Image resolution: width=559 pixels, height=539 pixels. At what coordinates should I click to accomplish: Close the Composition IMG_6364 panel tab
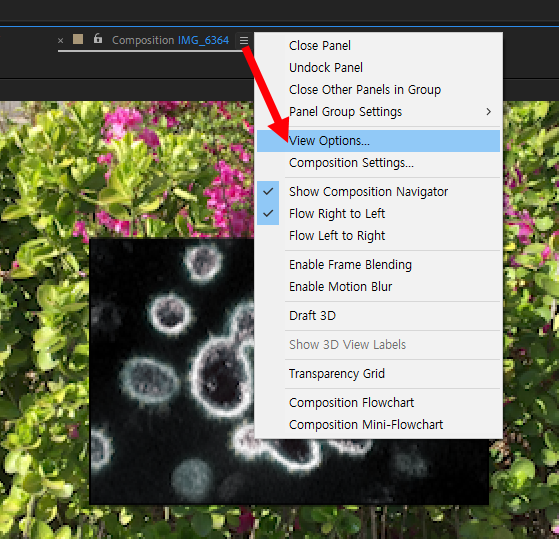coord(61,41)
